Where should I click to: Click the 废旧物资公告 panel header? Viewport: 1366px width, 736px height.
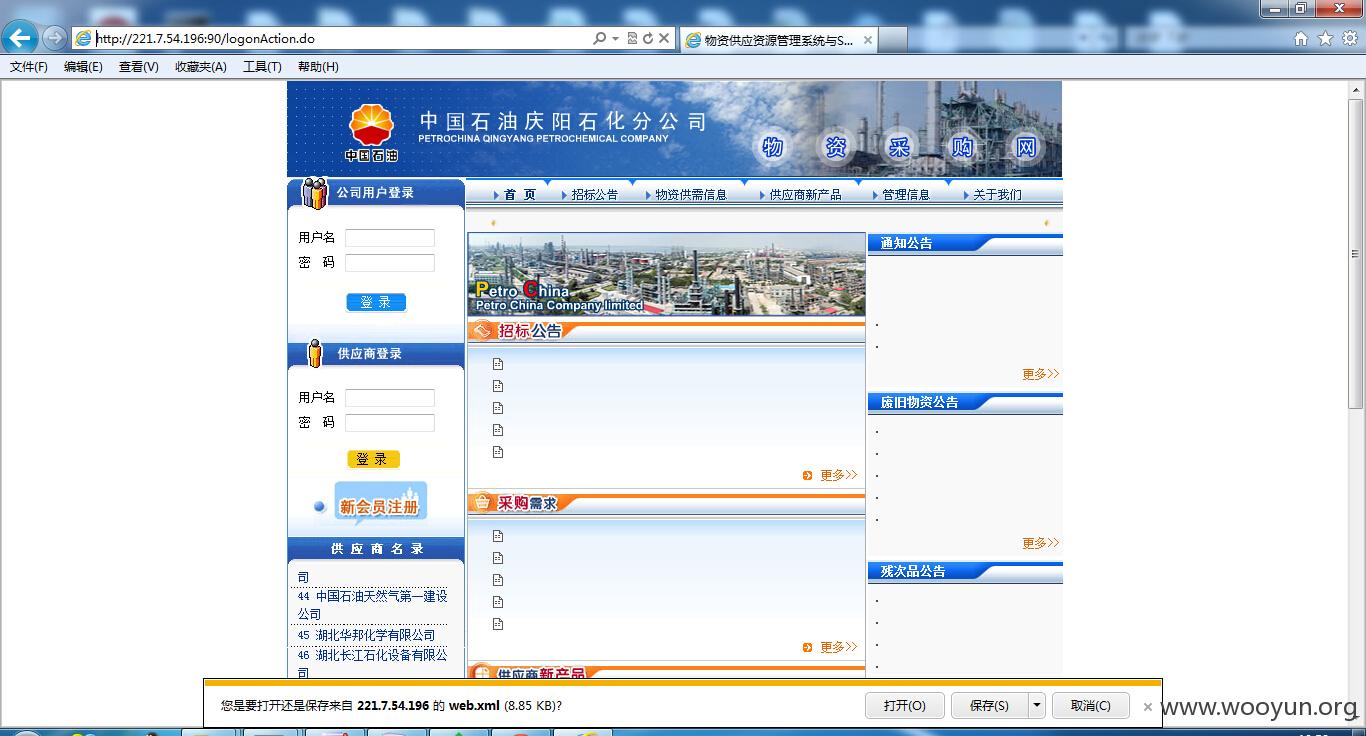tap(965, 402)
